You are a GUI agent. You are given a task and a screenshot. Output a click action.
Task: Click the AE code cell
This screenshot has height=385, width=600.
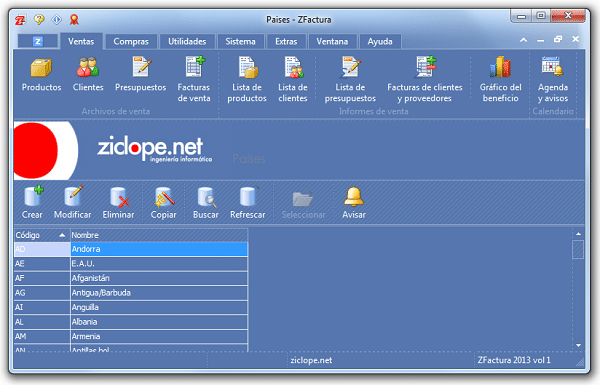tap(42, 264)
